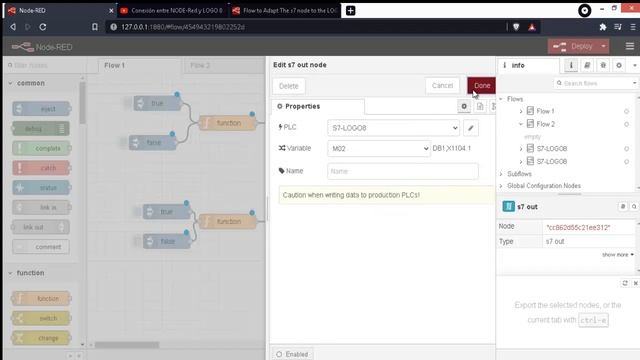Expand the Flow 1 tree item
Viewport: 640px width, 360px height.
(521, 111)
